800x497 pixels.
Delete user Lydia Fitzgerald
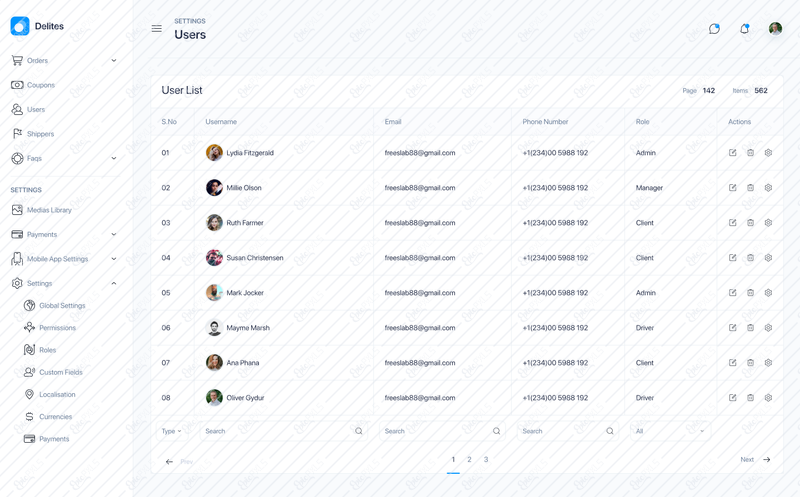pyautogui.click(x=751, y=153)
